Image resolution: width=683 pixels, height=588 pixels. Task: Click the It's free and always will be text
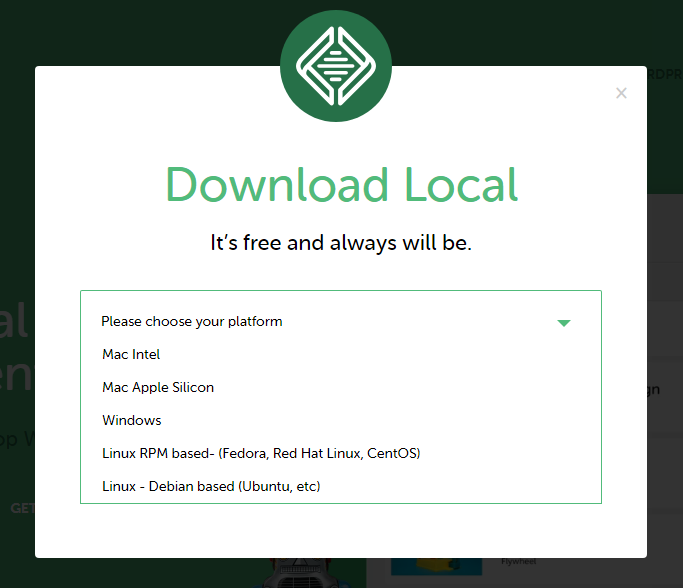click(x=341, y=243)
